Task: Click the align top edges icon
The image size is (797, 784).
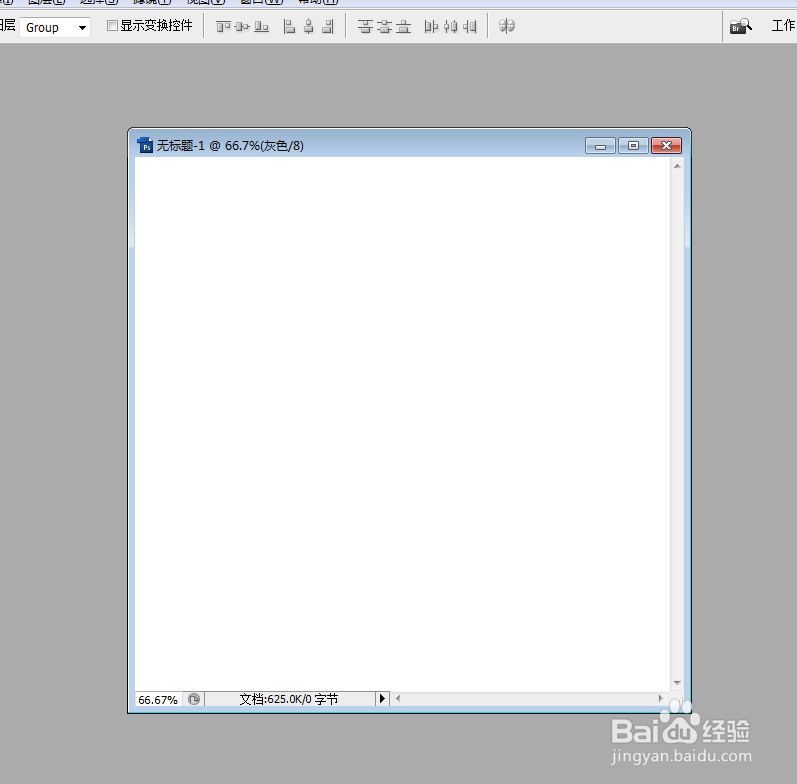Action: [223, 26]
